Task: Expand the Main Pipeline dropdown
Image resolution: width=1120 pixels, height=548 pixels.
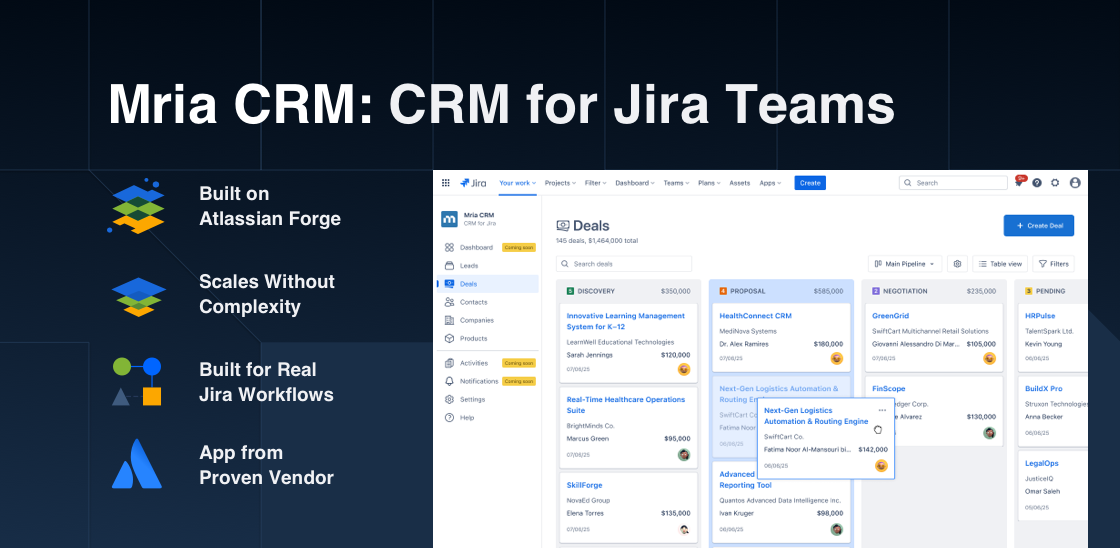Action: [906, 264]
